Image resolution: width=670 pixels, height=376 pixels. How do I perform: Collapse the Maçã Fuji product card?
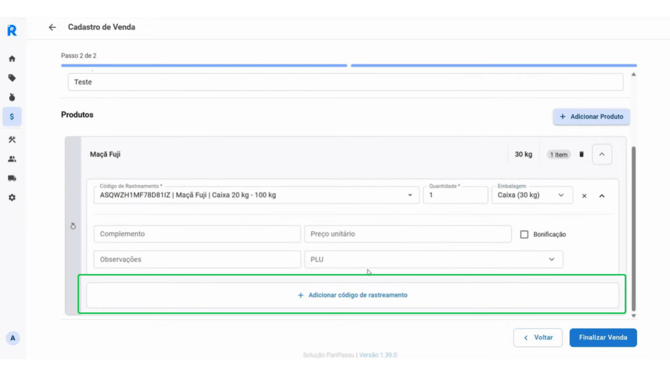(x=602, y=154)
